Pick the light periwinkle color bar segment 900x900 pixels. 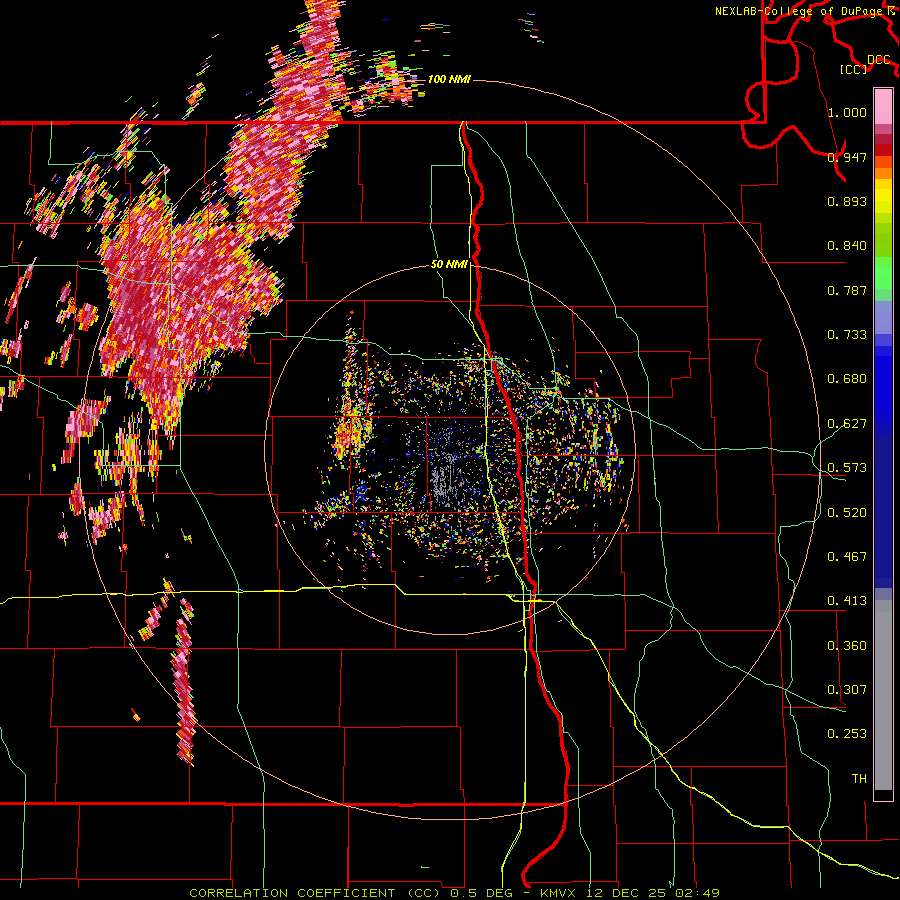[883, 317]
